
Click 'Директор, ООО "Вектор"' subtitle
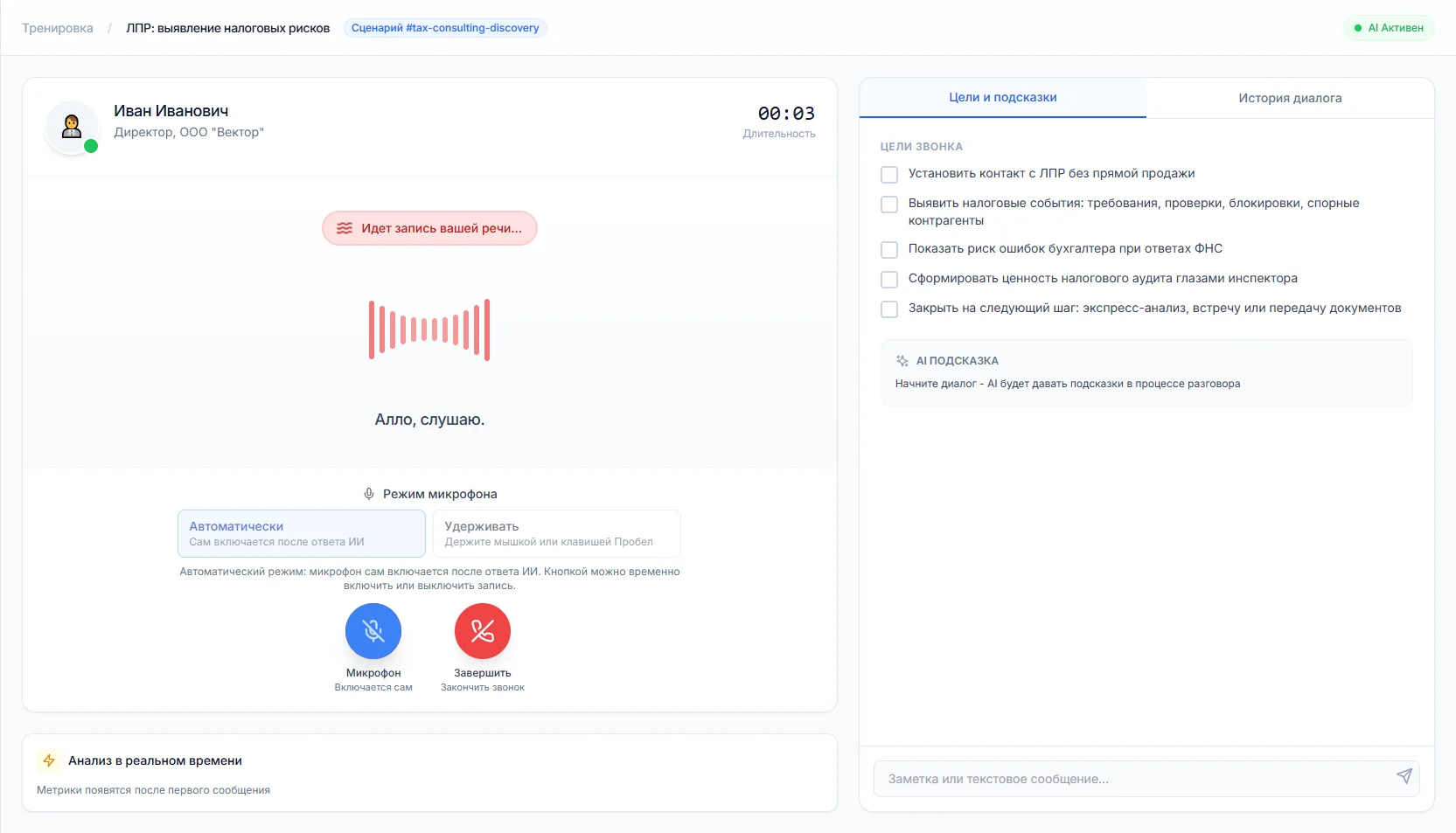pyautogui.click(x=189, y=132)
